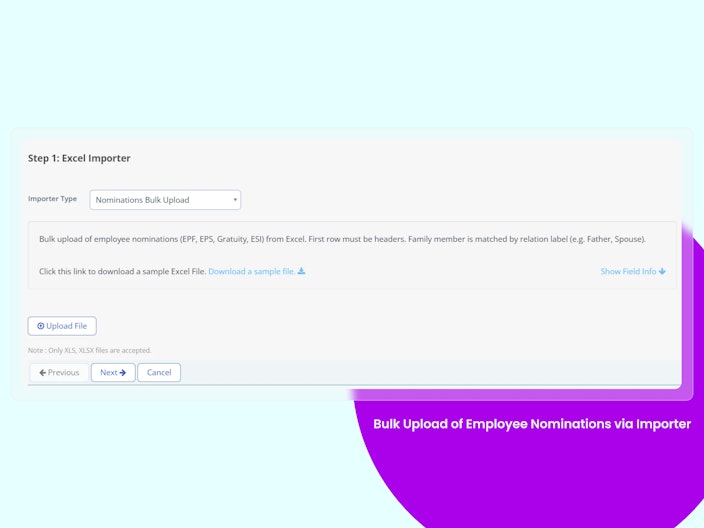Open the Importer Type dropdown

click(x=165, y=200)
